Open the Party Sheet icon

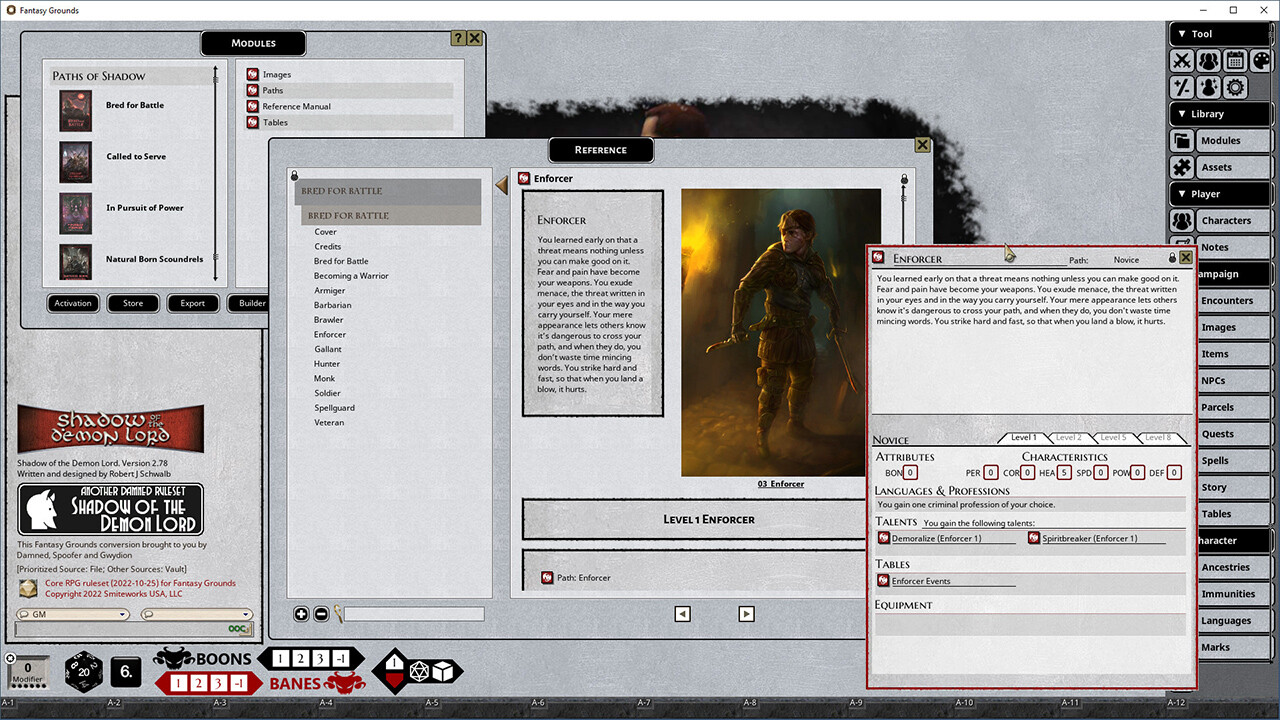(1208, 61)
